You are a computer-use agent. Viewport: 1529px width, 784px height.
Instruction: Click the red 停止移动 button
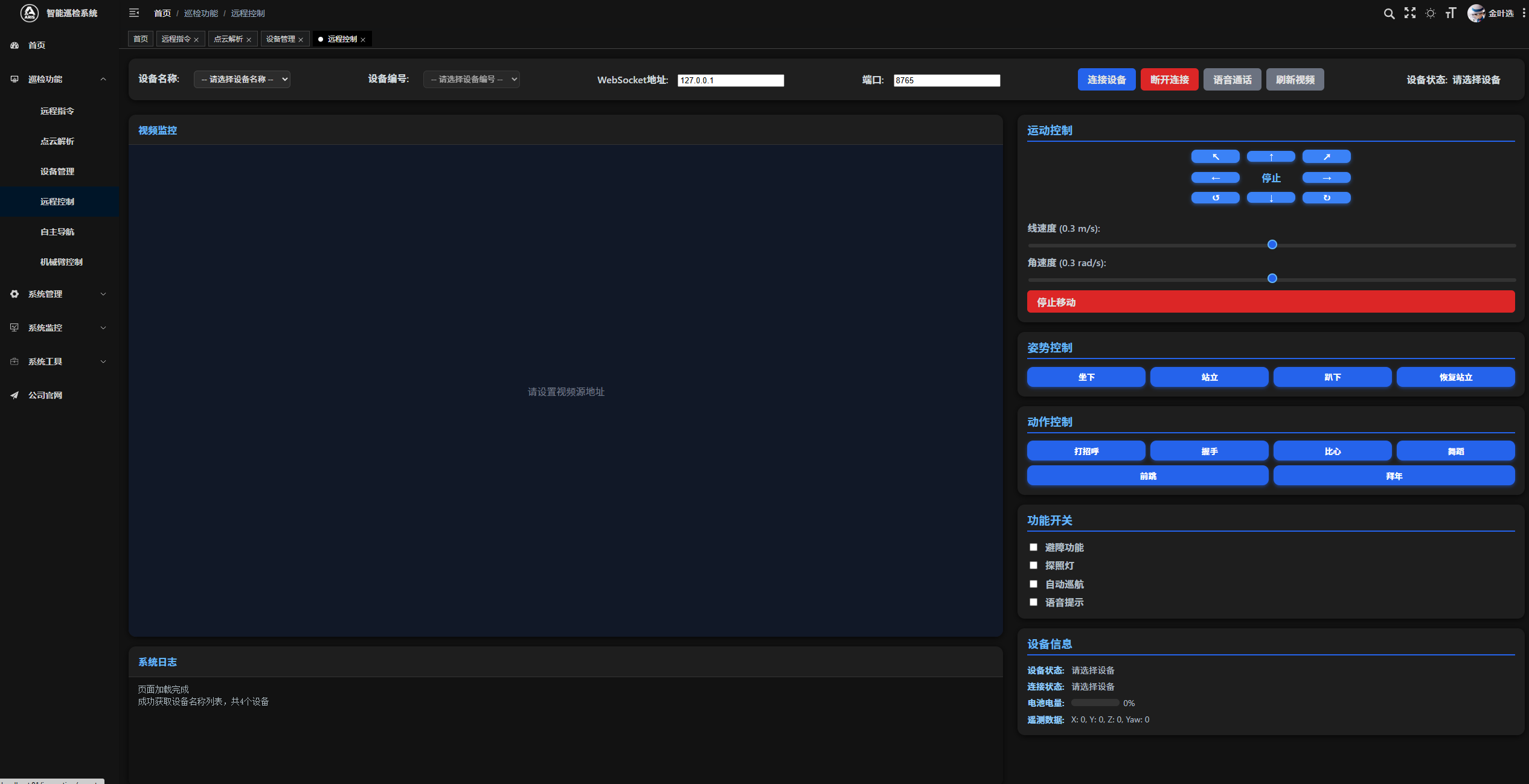coord(1271,302)
